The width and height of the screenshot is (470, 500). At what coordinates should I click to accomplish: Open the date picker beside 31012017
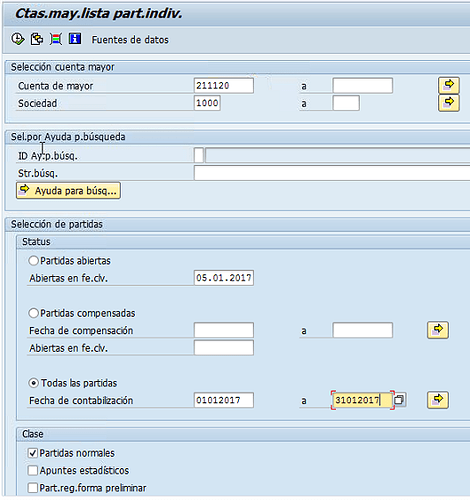(399, 400)
